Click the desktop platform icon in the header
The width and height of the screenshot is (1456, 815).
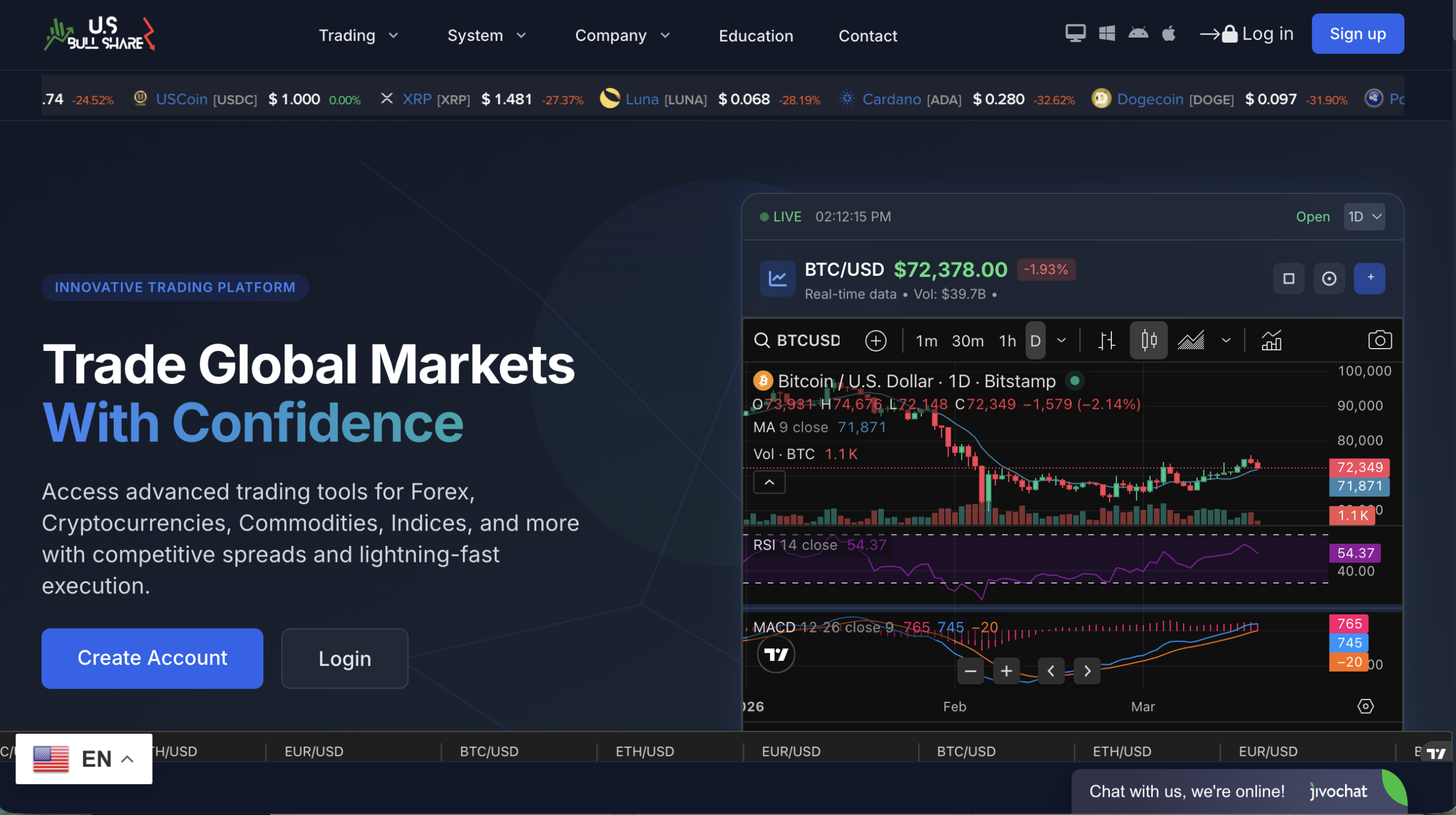(x=1075, y=33)
